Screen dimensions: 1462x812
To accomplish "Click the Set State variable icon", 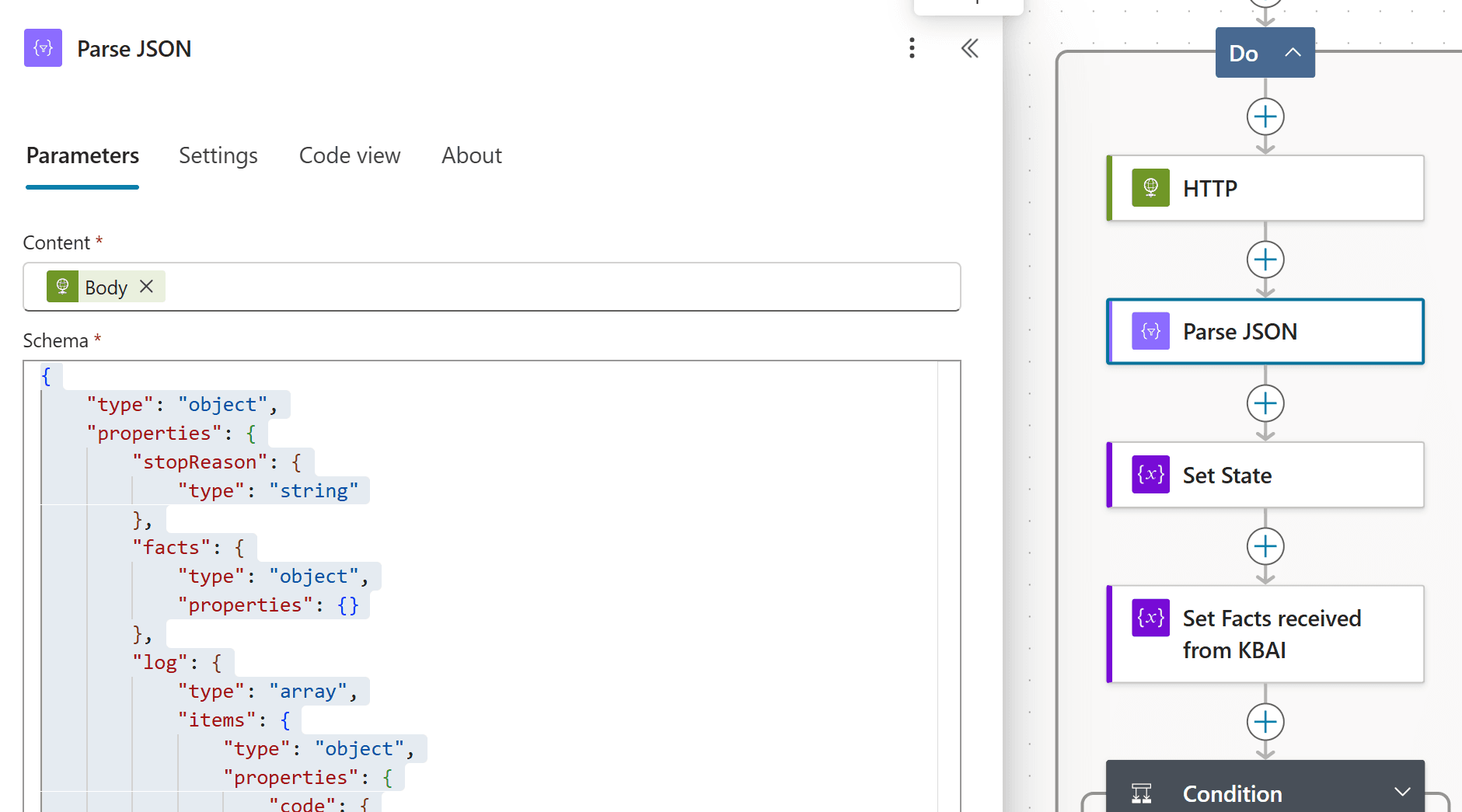I will point(1150,475).
